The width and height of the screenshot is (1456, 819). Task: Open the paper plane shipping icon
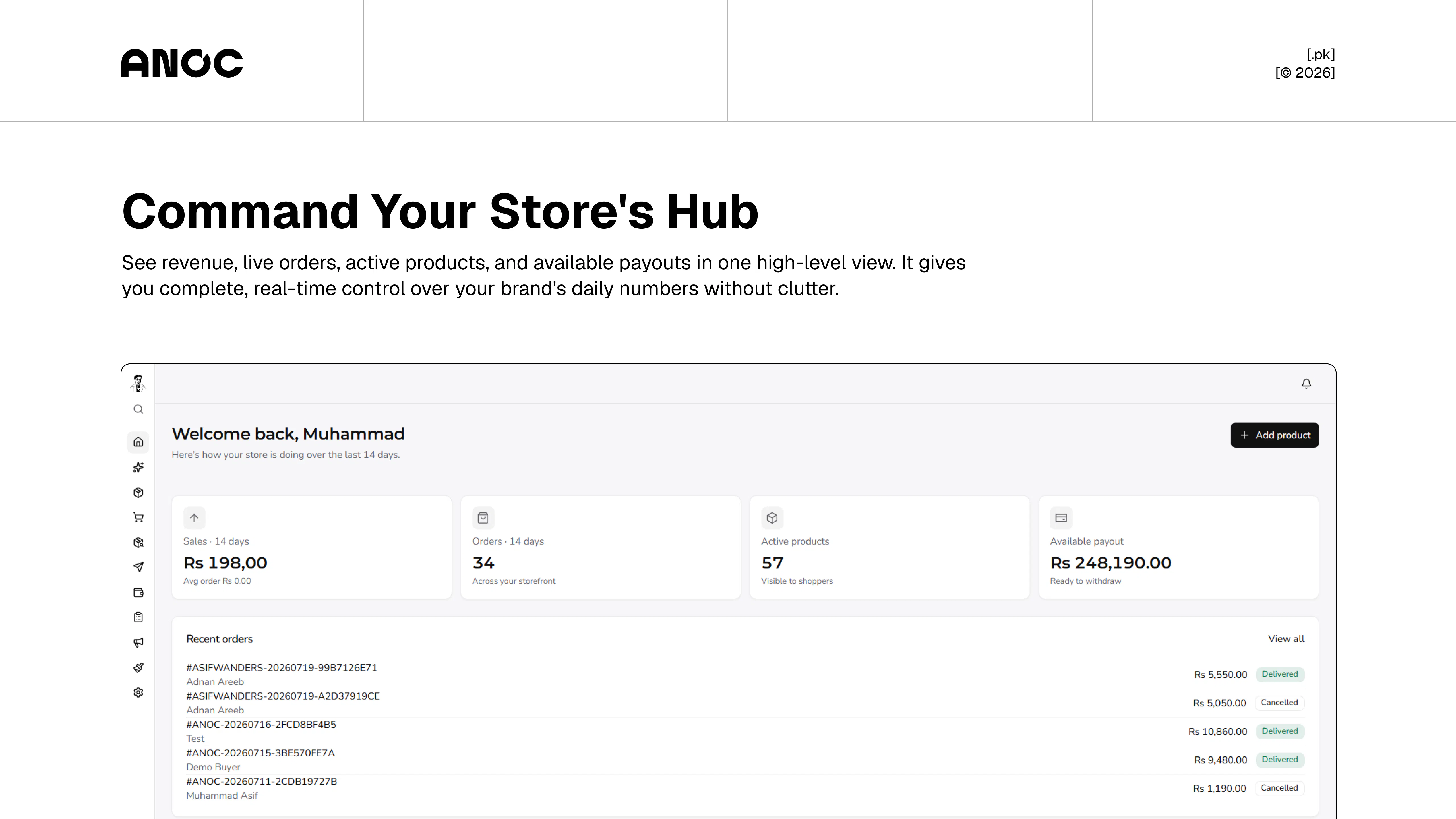click(x=138, y=567)
